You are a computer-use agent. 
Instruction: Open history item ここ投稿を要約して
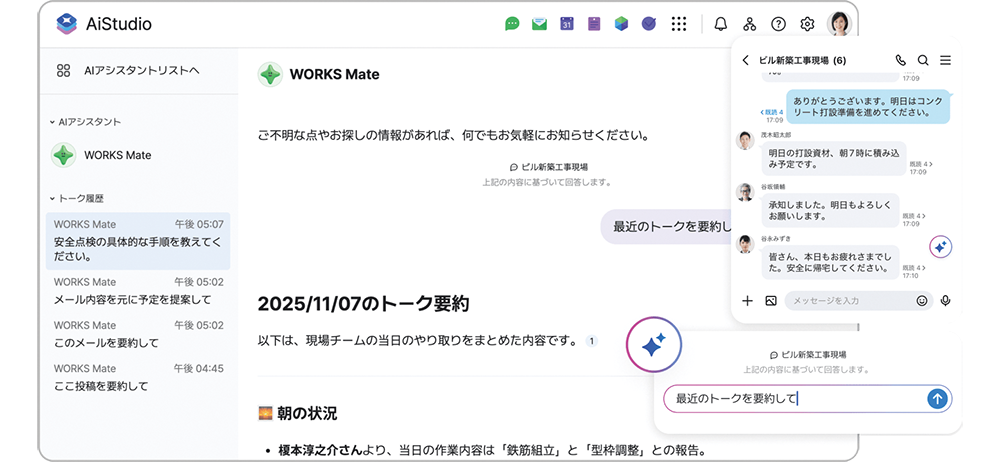coord(138,377)
